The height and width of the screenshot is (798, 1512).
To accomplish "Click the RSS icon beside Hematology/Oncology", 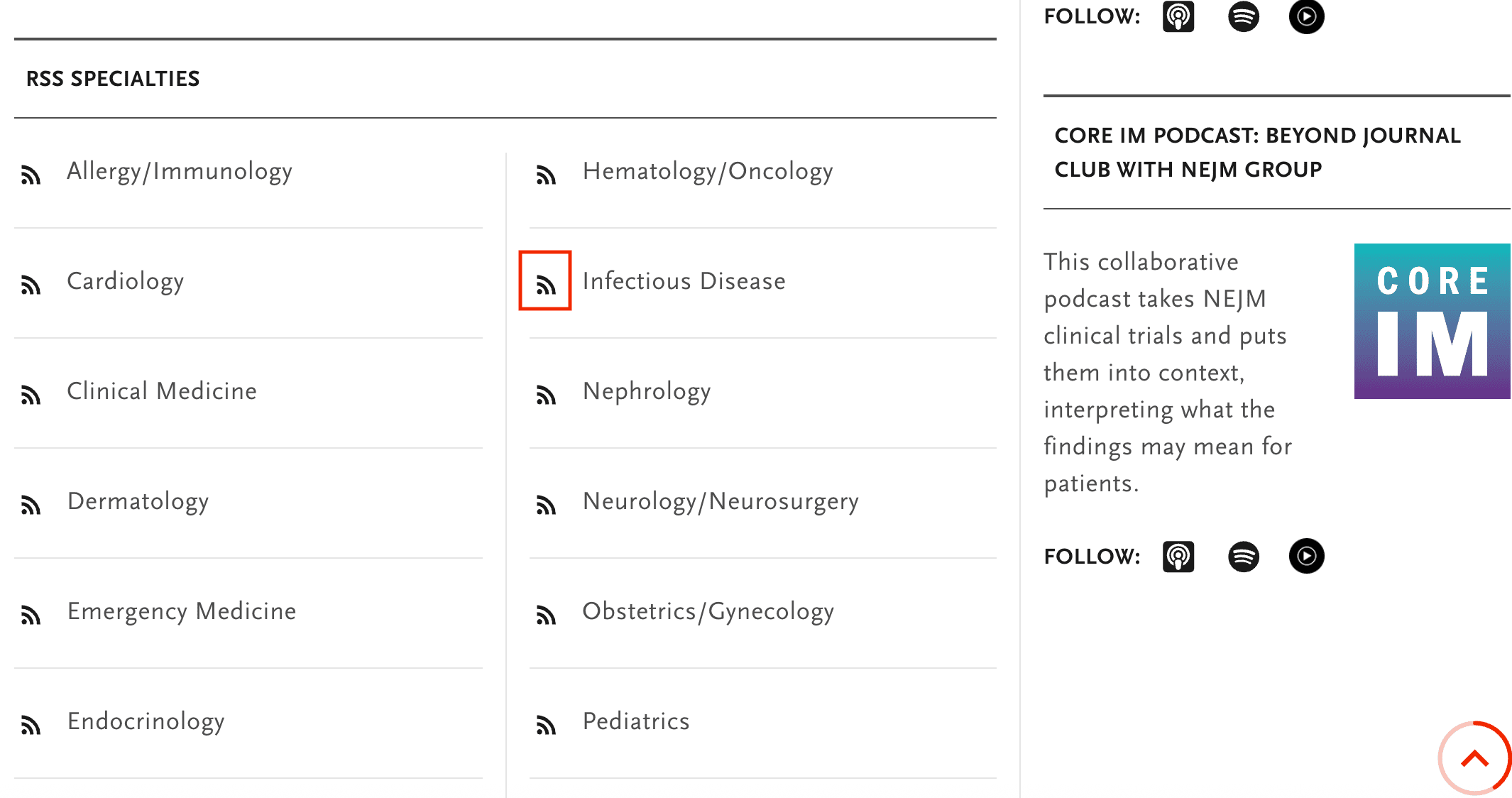I will pyautogui.click(x=545, y=175).
